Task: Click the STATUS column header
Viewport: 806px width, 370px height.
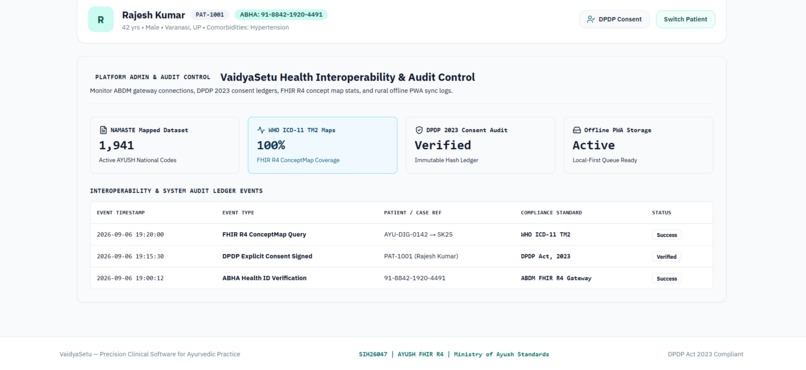Action: tap(662, 213)
